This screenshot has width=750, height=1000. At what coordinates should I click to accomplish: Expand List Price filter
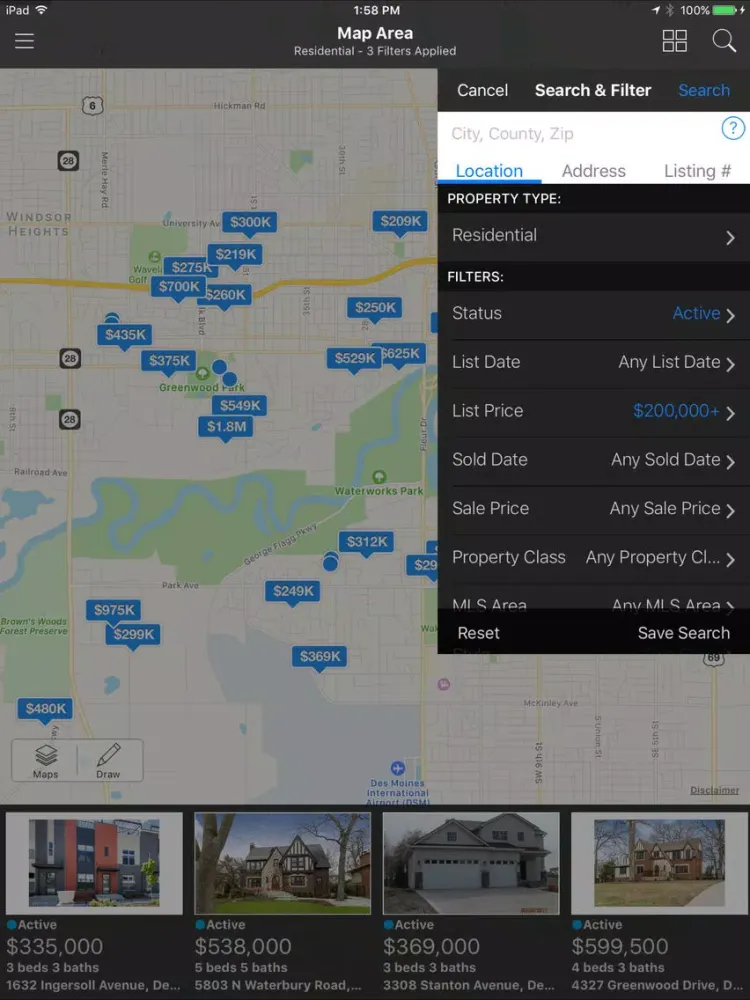coord(593,411)
